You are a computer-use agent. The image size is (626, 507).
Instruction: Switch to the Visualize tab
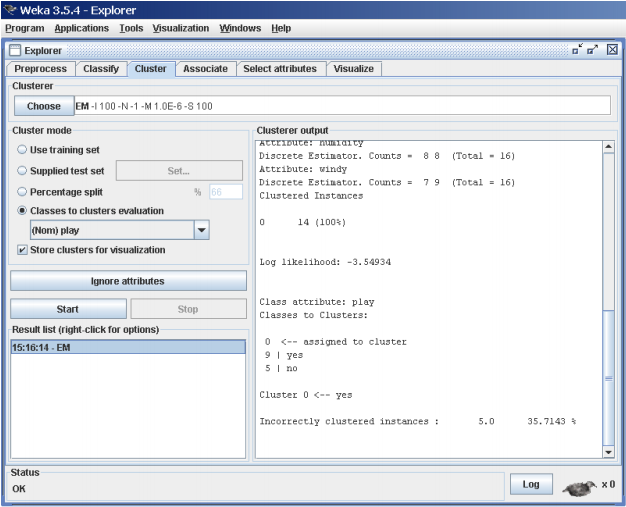354,69
